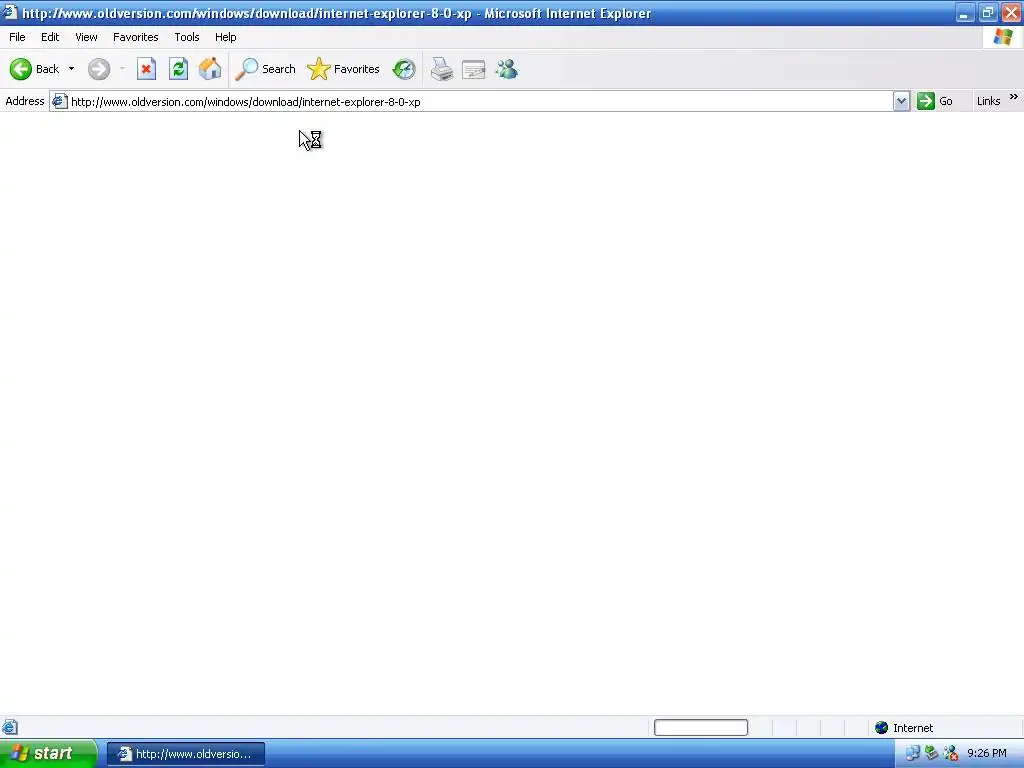
Task: Click the greyed Forward arrow button
Action: 99,69
